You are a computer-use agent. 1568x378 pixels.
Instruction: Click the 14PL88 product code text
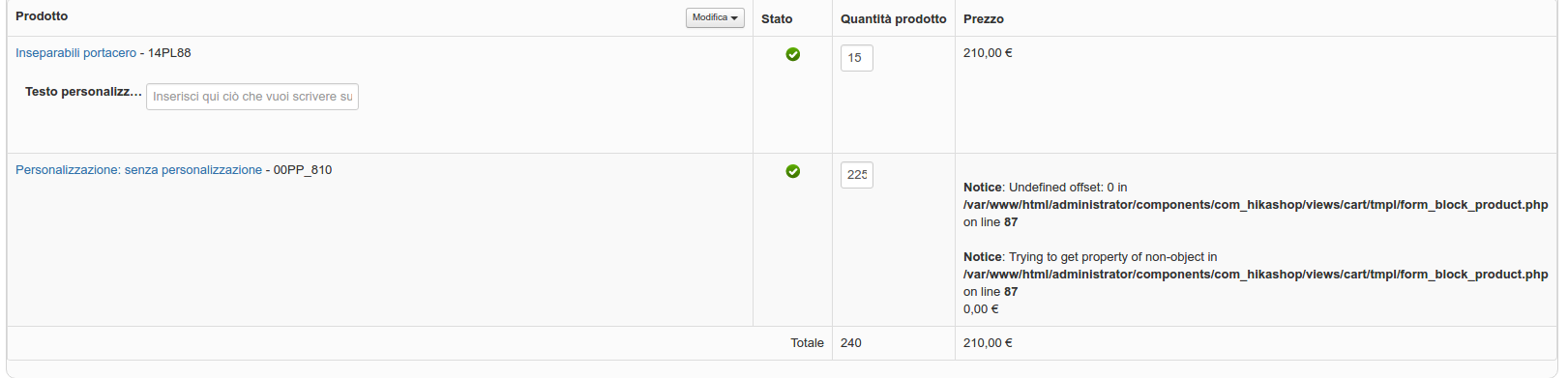pos(169,53)
